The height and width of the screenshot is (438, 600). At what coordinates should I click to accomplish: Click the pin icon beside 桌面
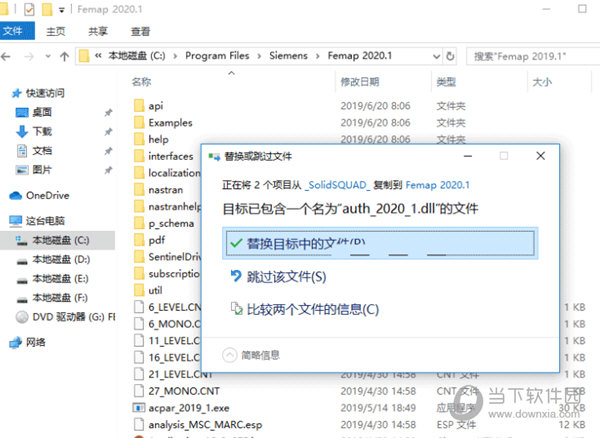pos(108,112)
